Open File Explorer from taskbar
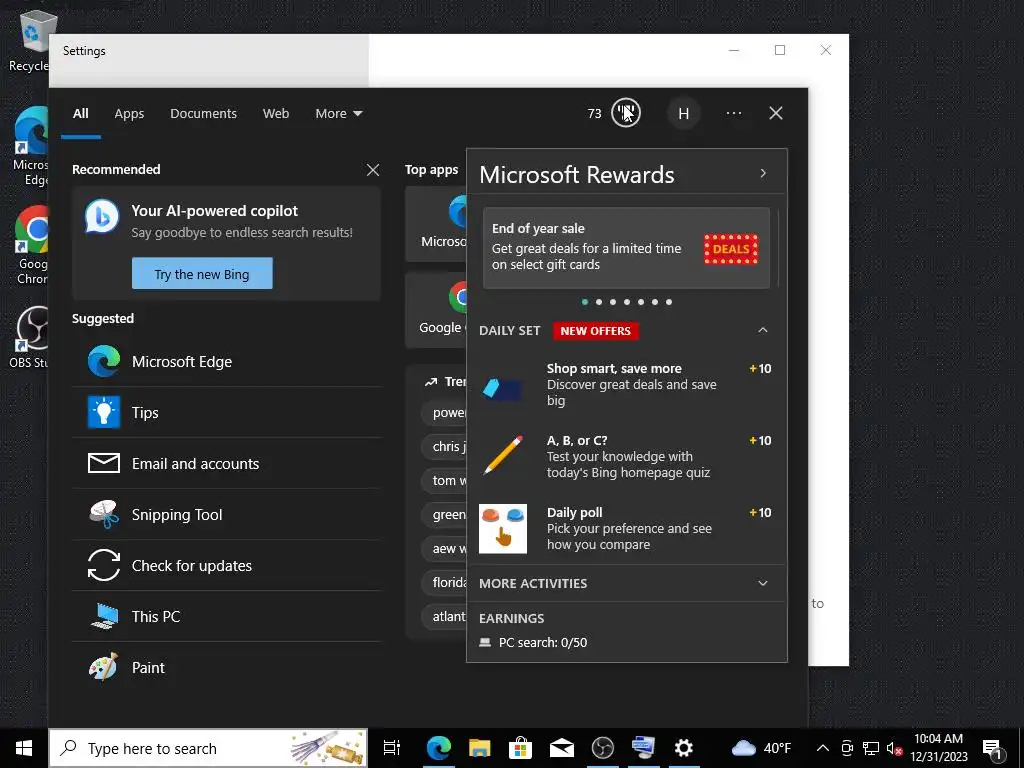This screenshot has width=1024, height=768. coord(479,748)
